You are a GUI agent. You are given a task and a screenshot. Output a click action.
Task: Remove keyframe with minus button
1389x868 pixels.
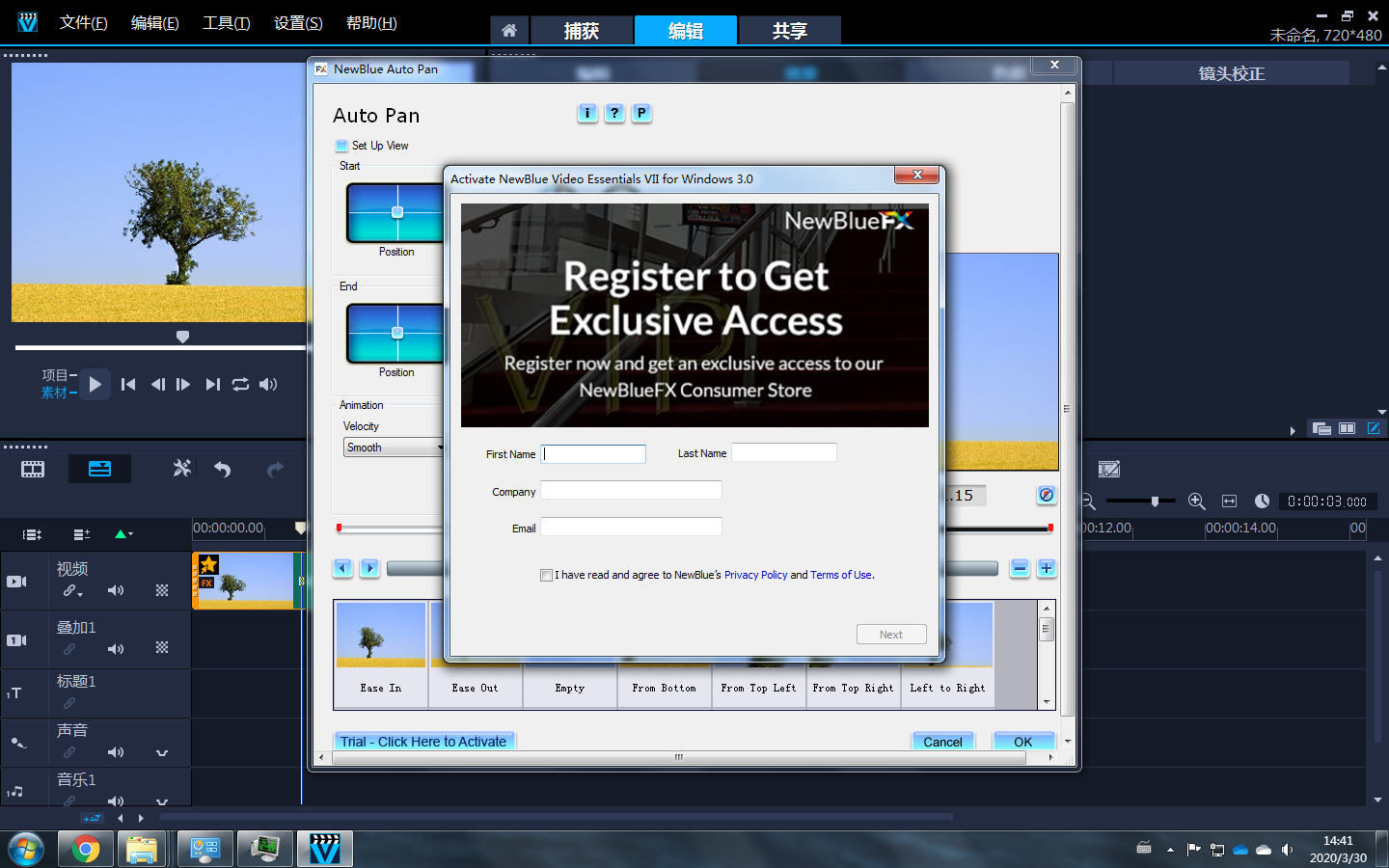pos(1020,568)
